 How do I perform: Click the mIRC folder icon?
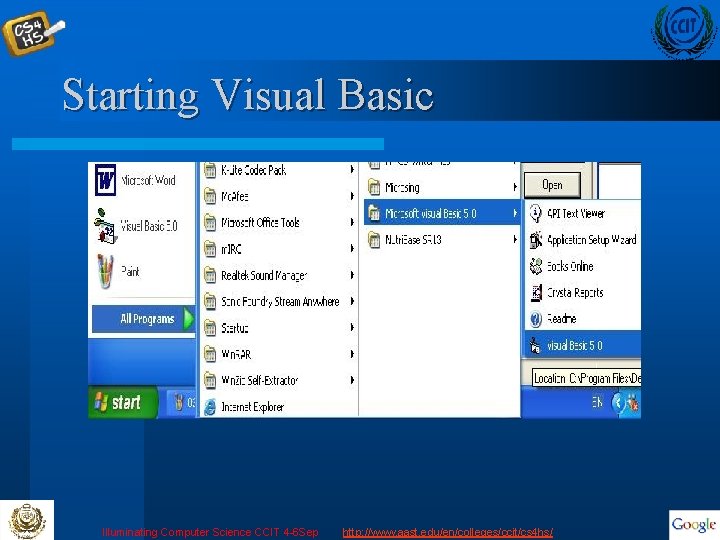(210, 249)
